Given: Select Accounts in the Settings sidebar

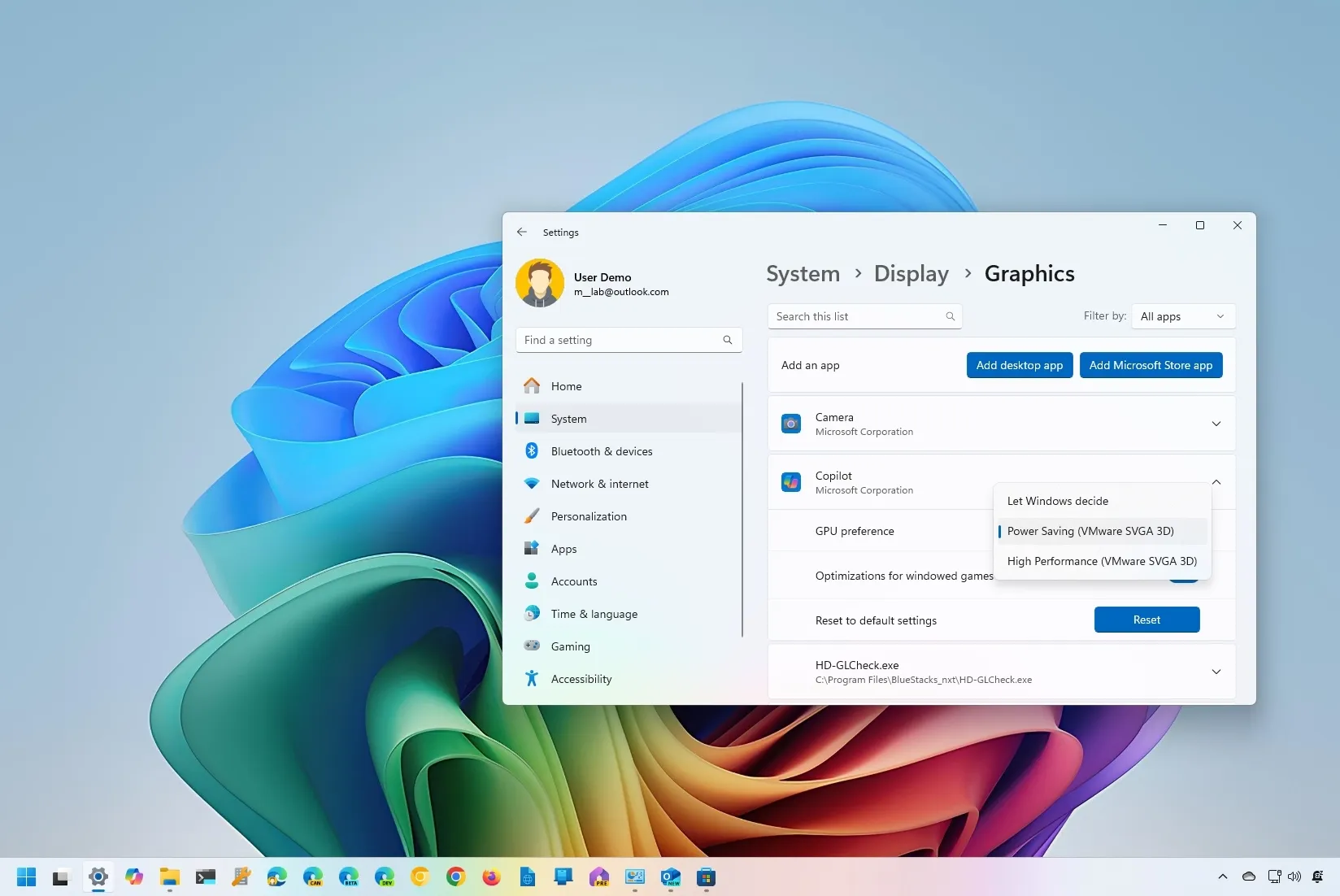Looking at the screenshot, I should point(572,581).
